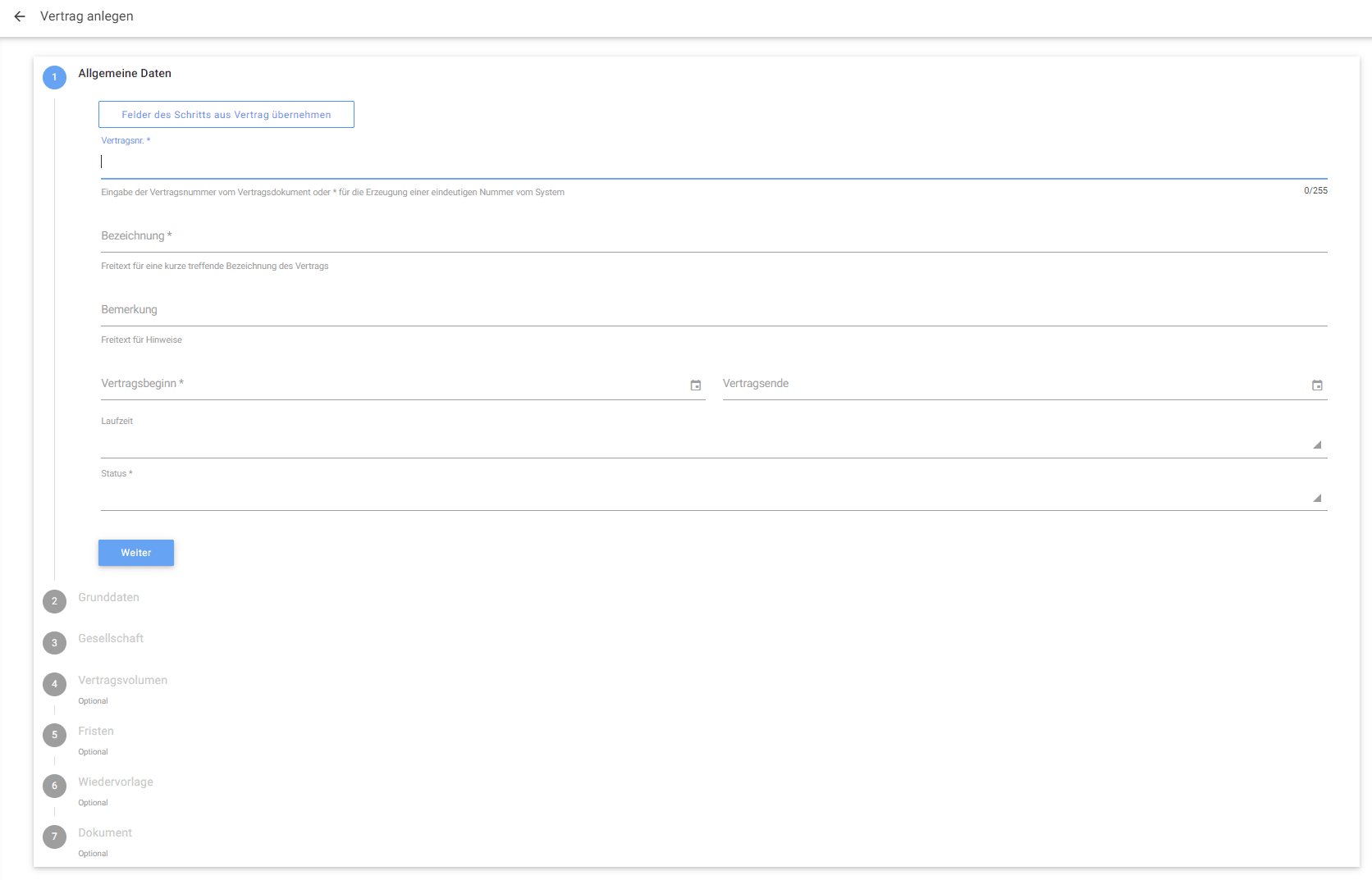Open the Vertragsbeginn calendar picker icon
Viewport: 1372px width, 880px height.
696,385
